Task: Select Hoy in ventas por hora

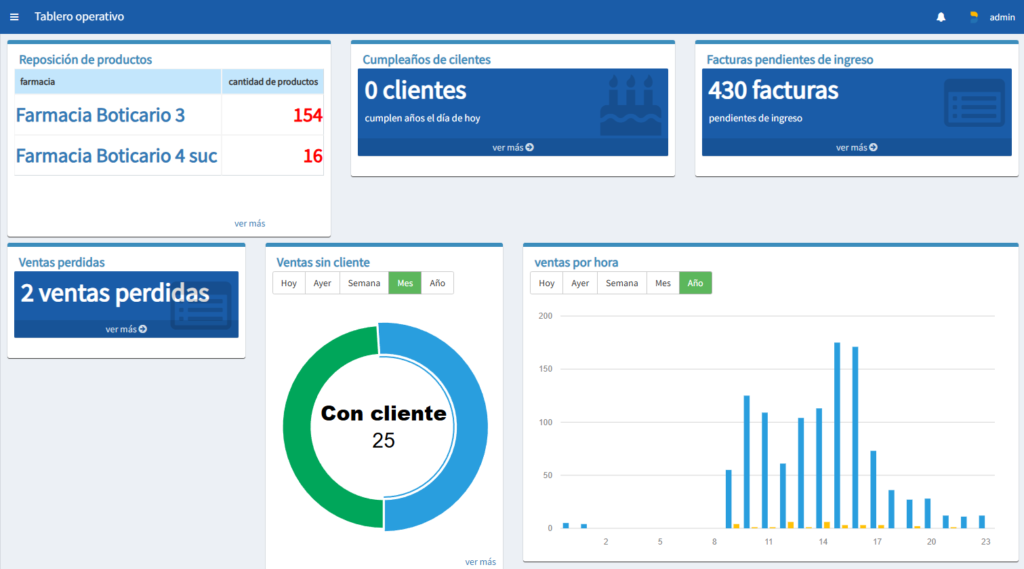Action: [x=546, y=283]
